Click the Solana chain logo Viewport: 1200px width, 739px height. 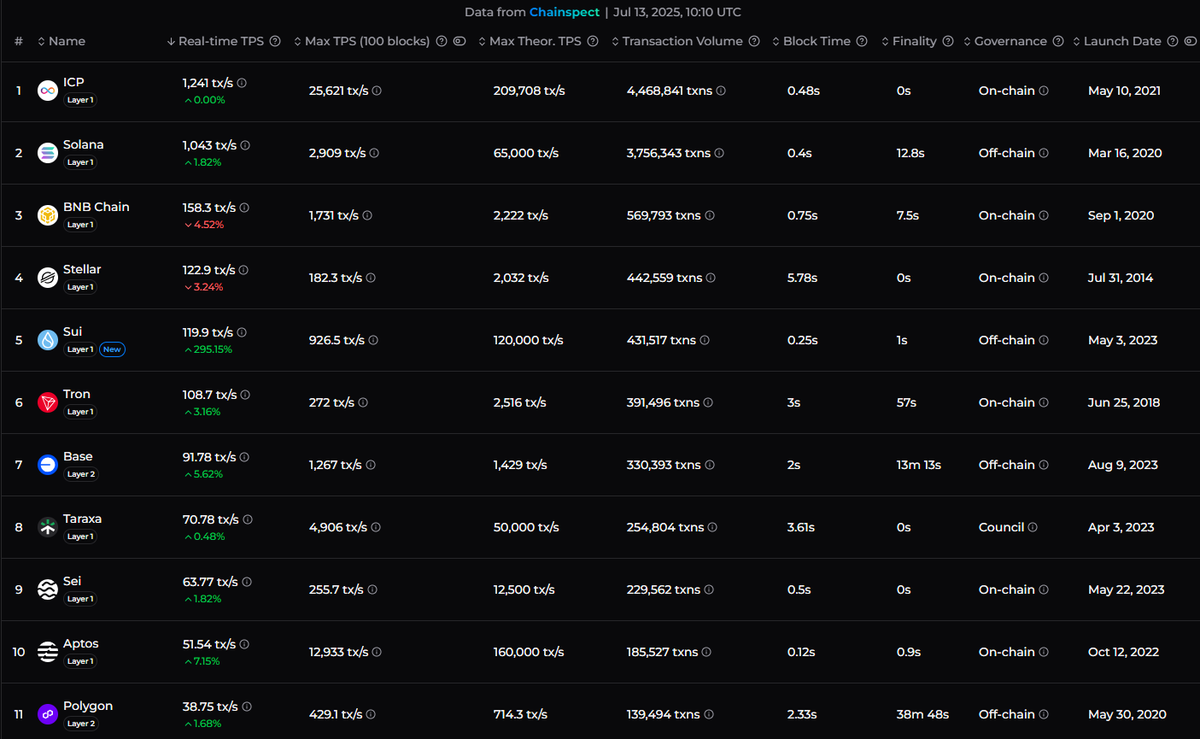[47, 153]
